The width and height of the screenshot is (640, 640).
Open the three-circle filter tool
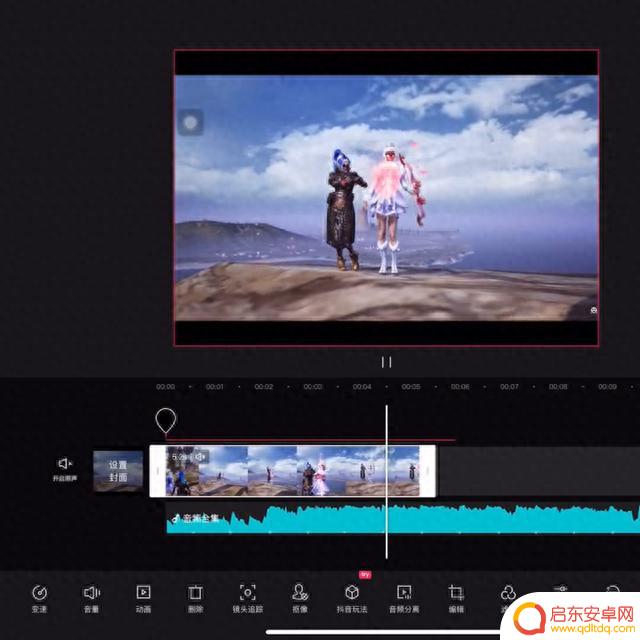(507, 593)
